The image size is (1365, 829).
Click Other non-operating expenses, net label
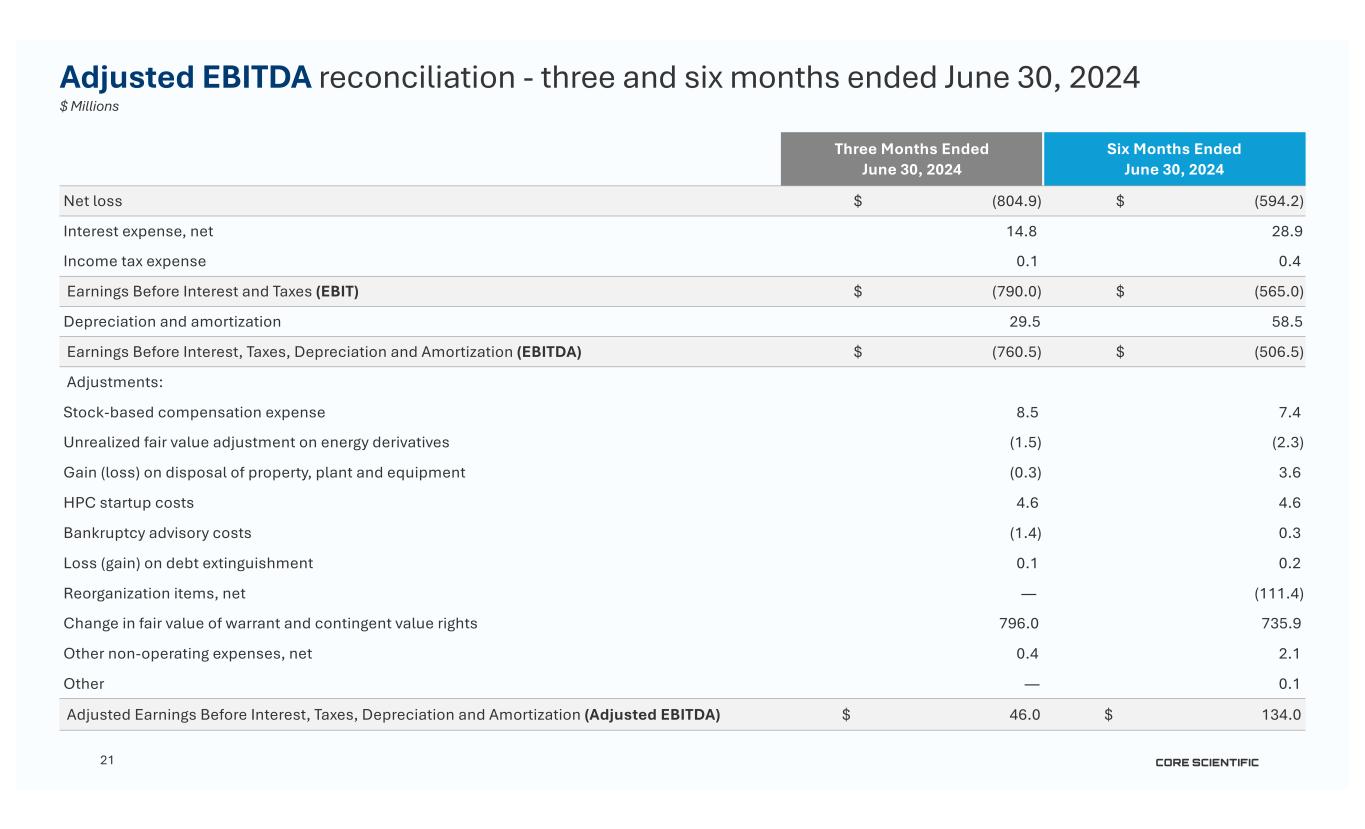tap(188, 654)
